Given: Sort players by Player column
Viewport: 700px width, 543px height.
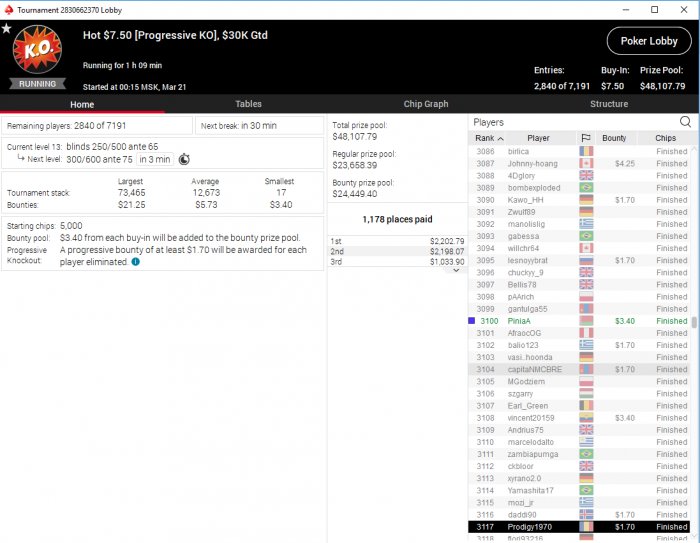Looking at the screenshot, I should [x=538, y=138].
